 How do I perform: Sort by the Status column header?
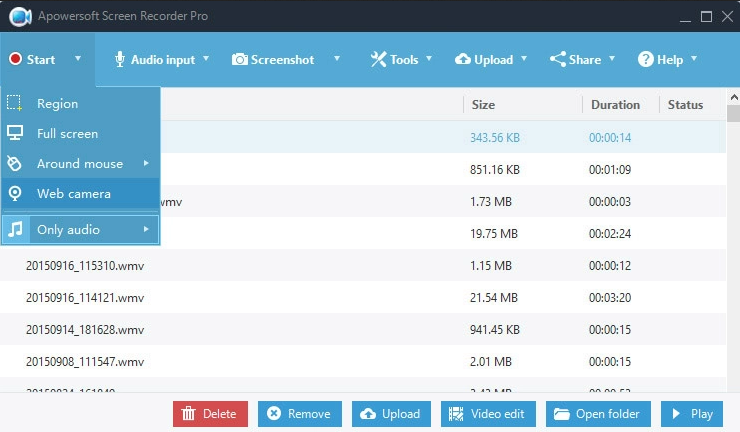click(x=685, y=104)
